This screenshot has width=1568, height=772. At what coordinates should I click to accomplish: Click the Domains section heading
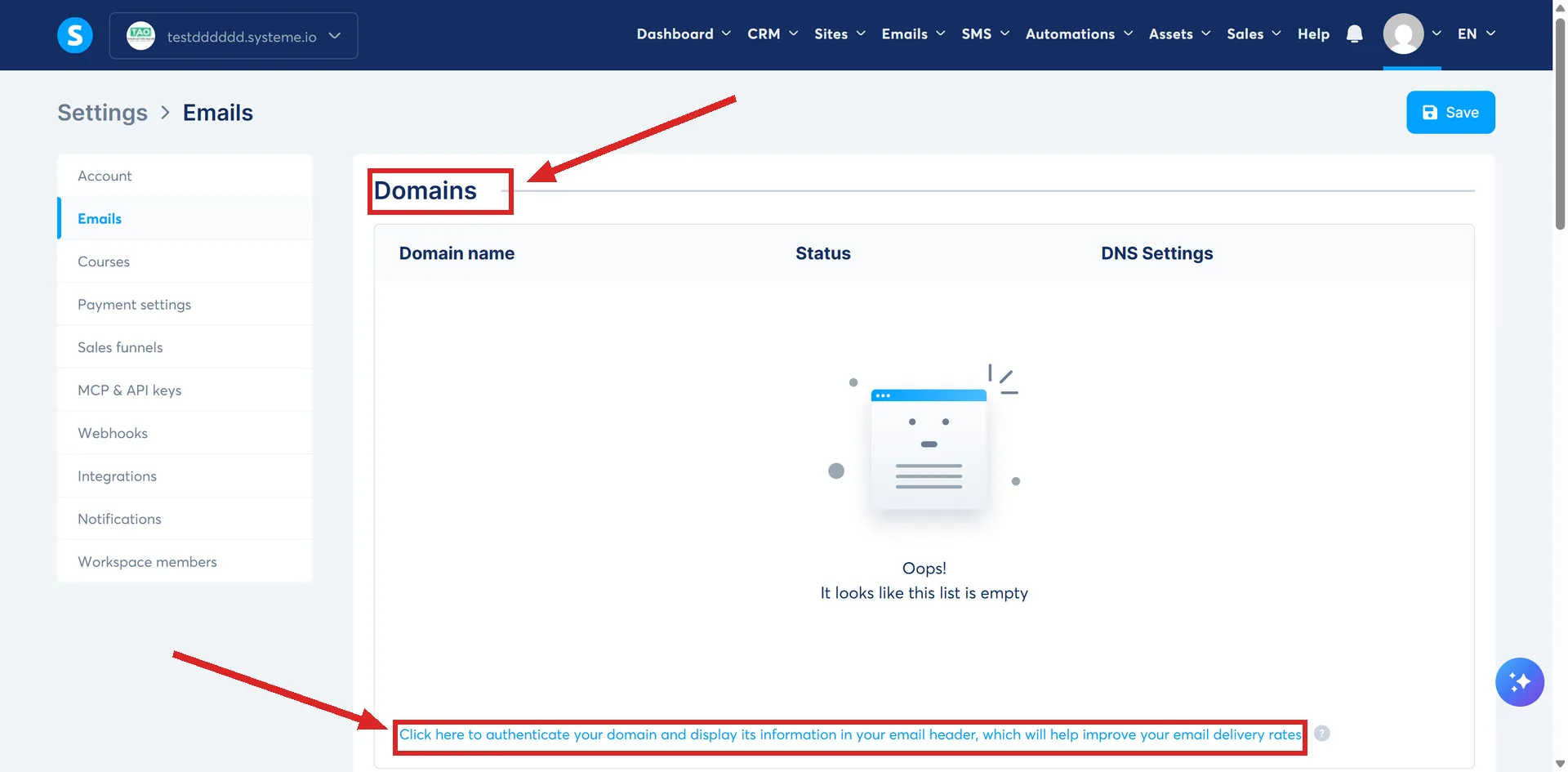click(x=425, y=190)
